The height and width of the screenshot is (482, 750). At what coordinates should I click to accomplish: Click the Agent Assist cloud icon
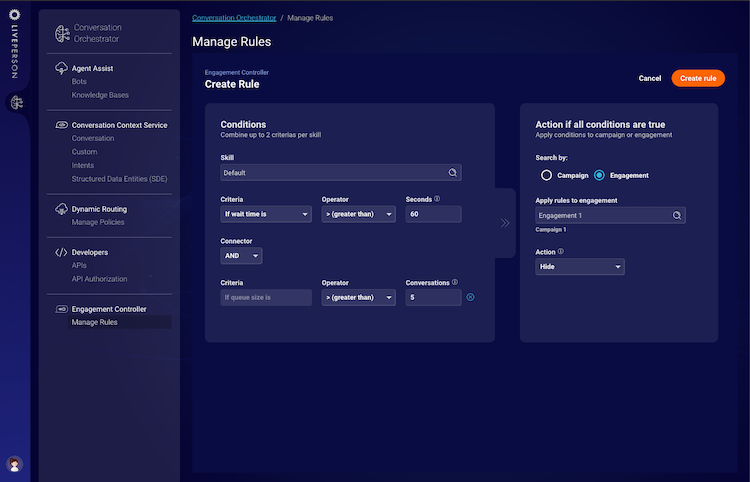click(61, 68)
